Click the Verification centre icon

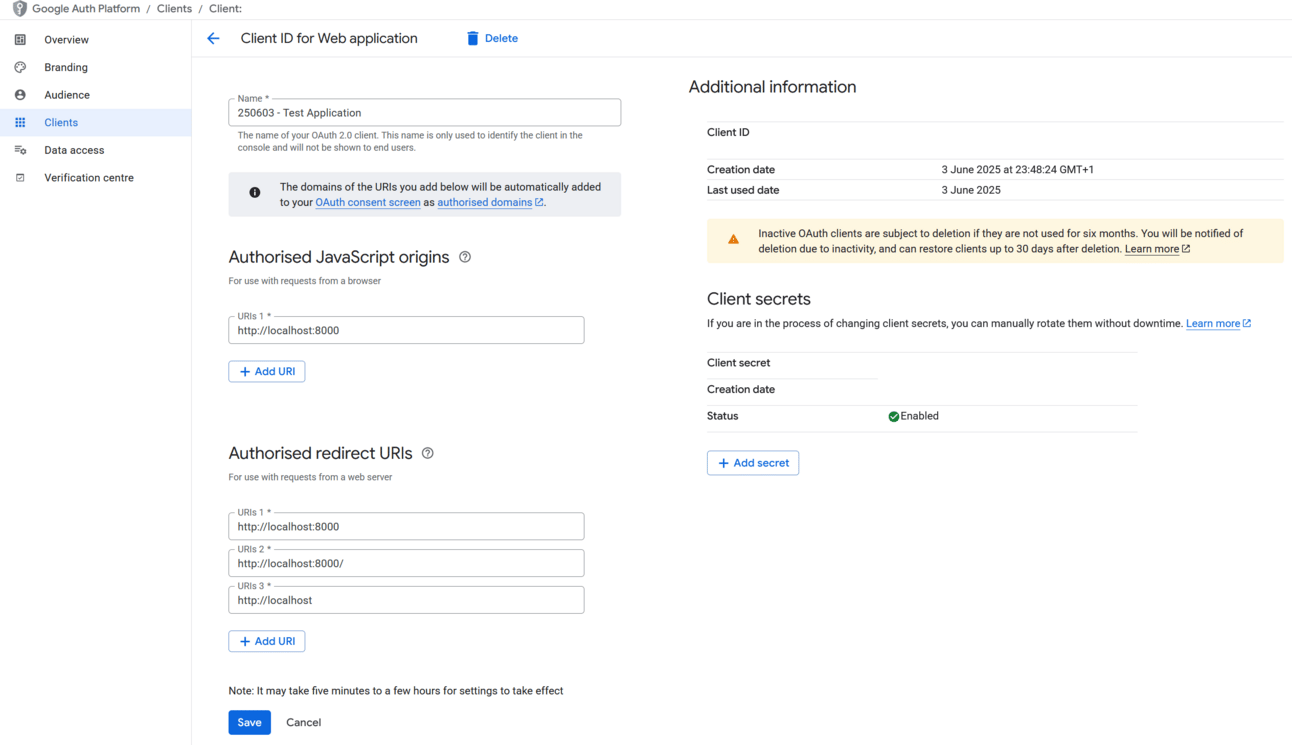click(x=20, y=178)
